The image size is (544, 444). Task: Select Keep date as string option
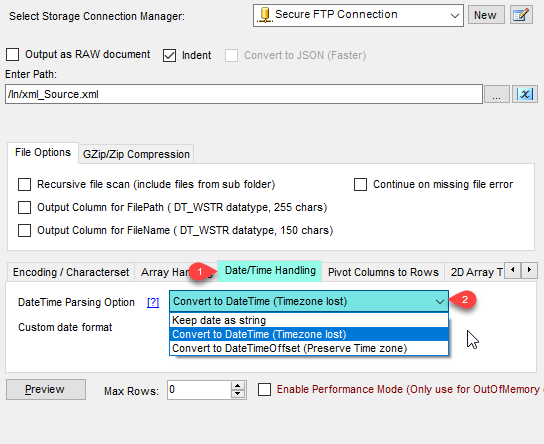[x=309, y=320]
